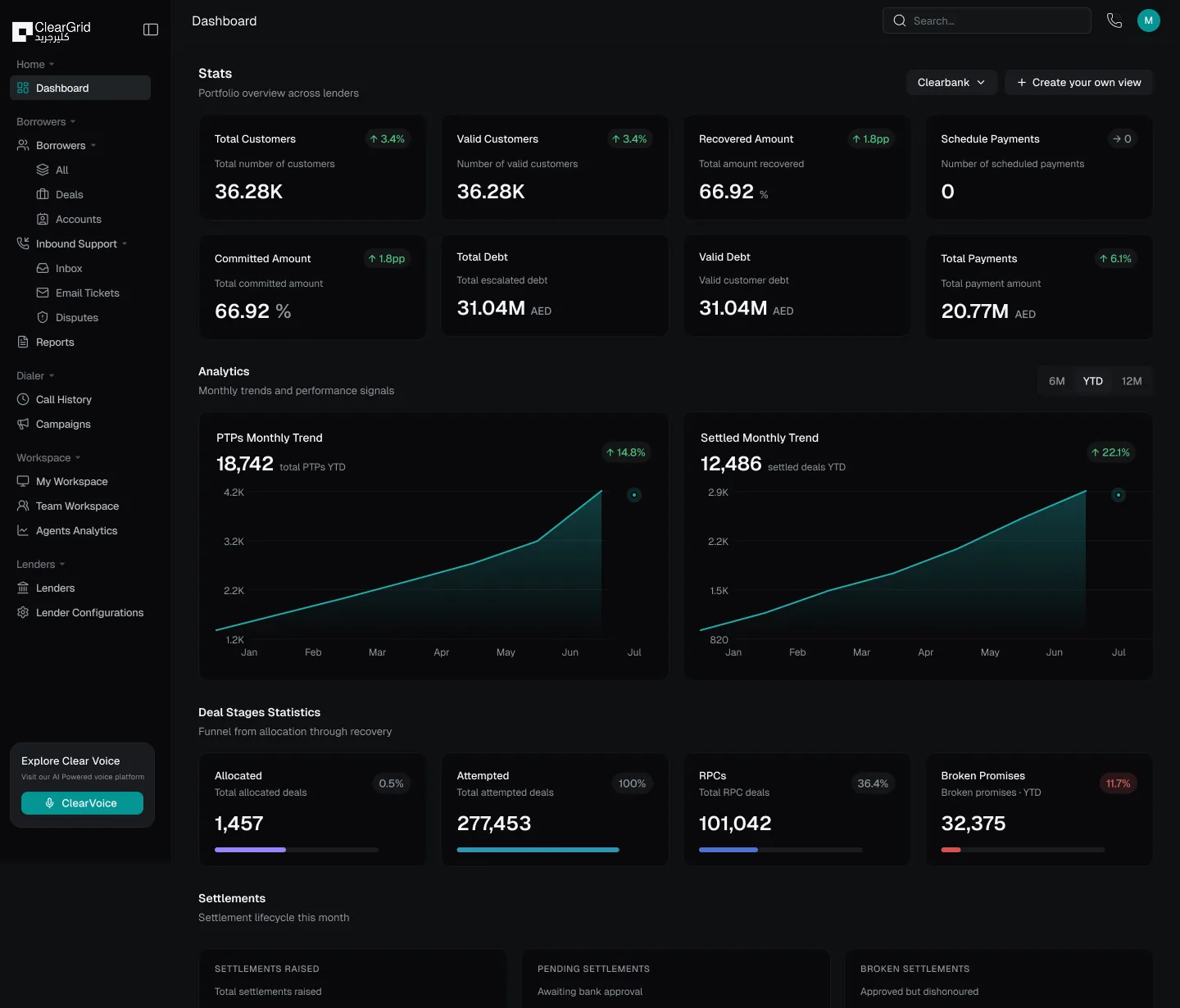This screenshot has height=1008, width=1180.
Task: Launch the ClearVoice button
Action: (x=82, y=803)
